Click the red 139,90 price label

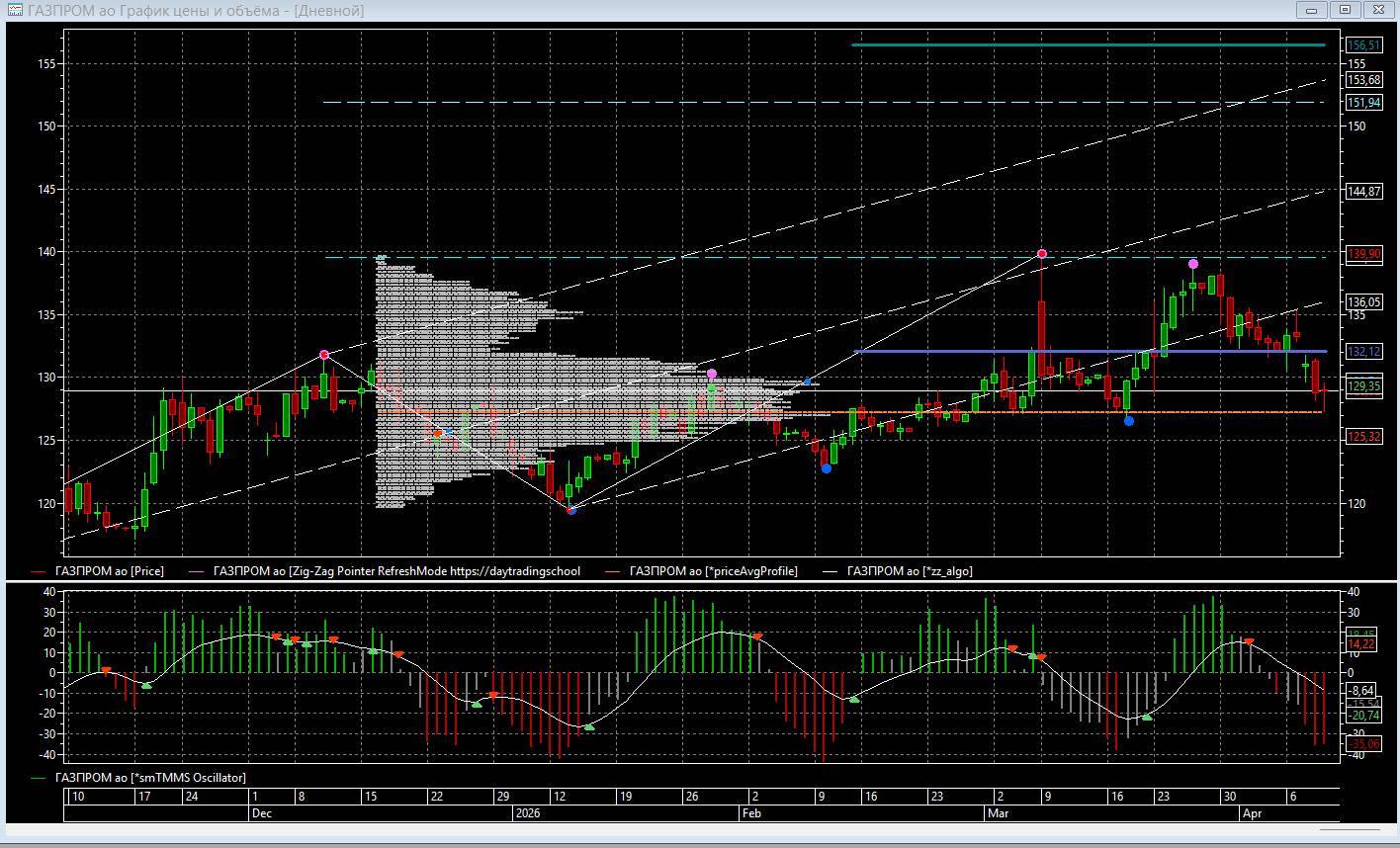[x=1363, y=254]
